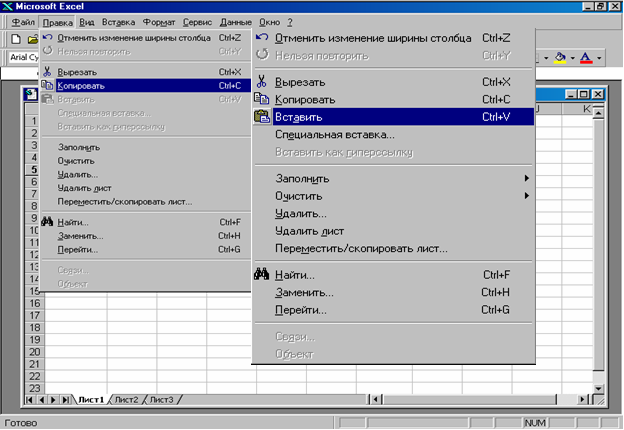Screen dimensions: 624x430
Task: Choose Перейти... in the smaller menu
Action: [146, 249]
